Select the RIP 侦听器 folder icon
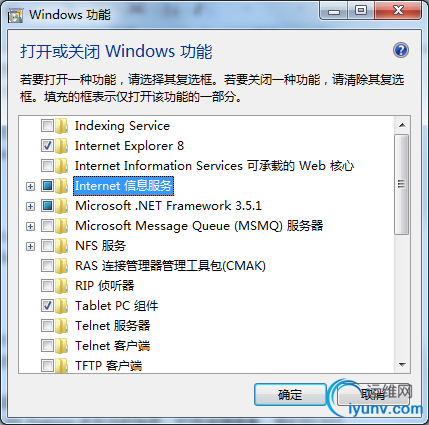429x425 pixels. tap(61, 286)
